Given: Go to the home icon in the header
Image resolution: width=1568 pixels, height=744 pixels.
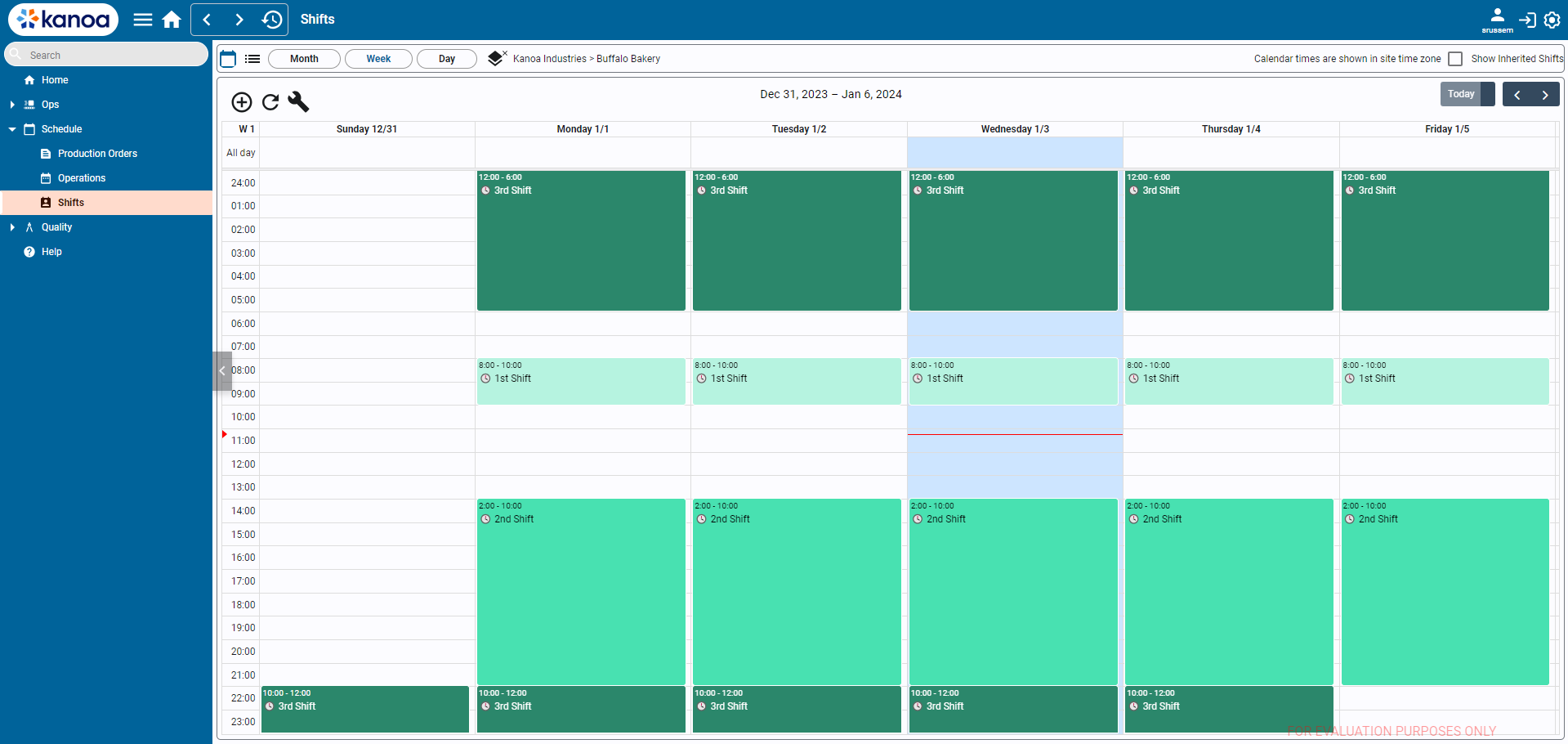Looking at the screenshot, I should pos(172,20).
